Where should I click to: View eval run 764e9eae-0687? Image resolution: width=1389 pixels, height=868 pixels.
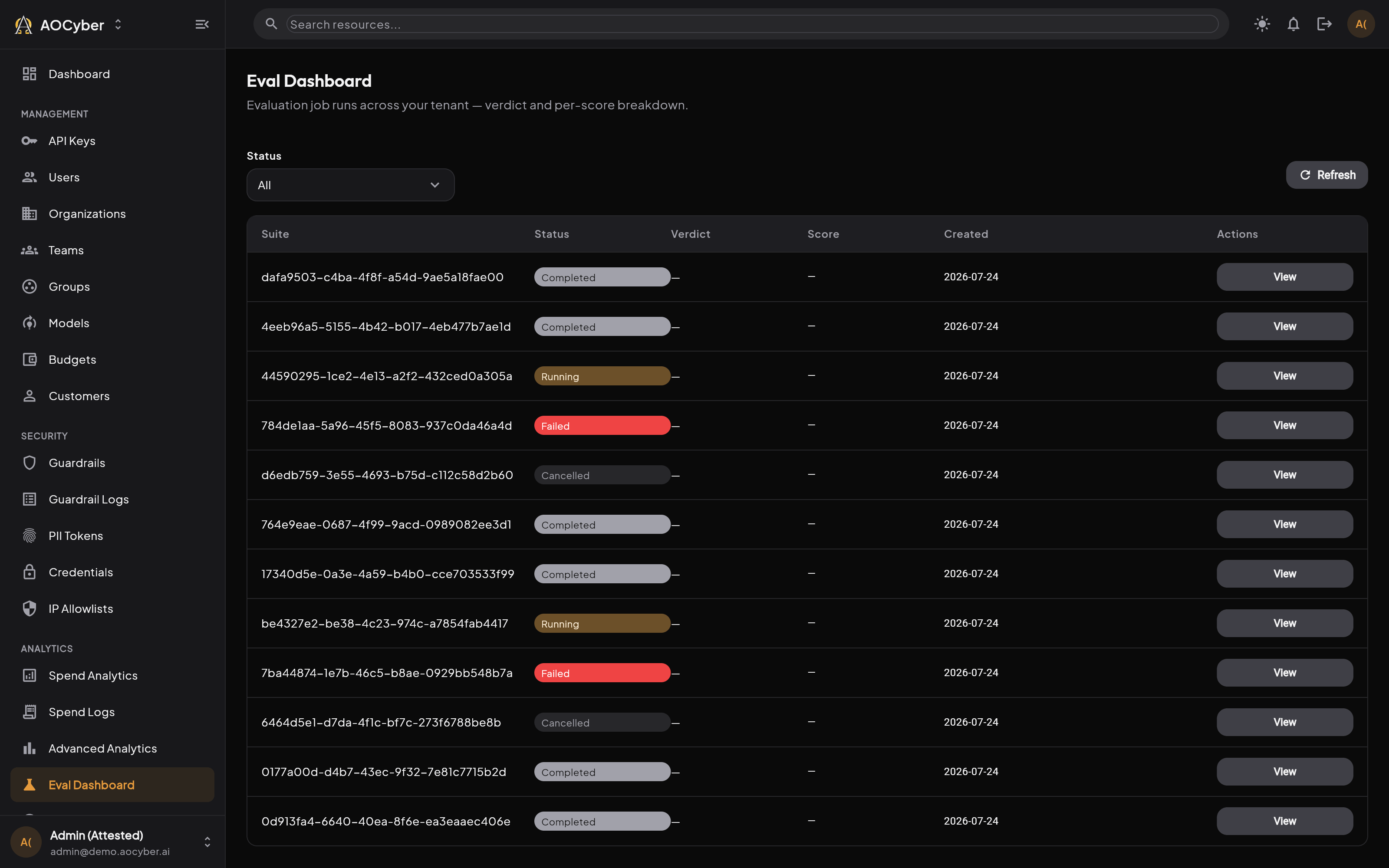(1284, 524)
